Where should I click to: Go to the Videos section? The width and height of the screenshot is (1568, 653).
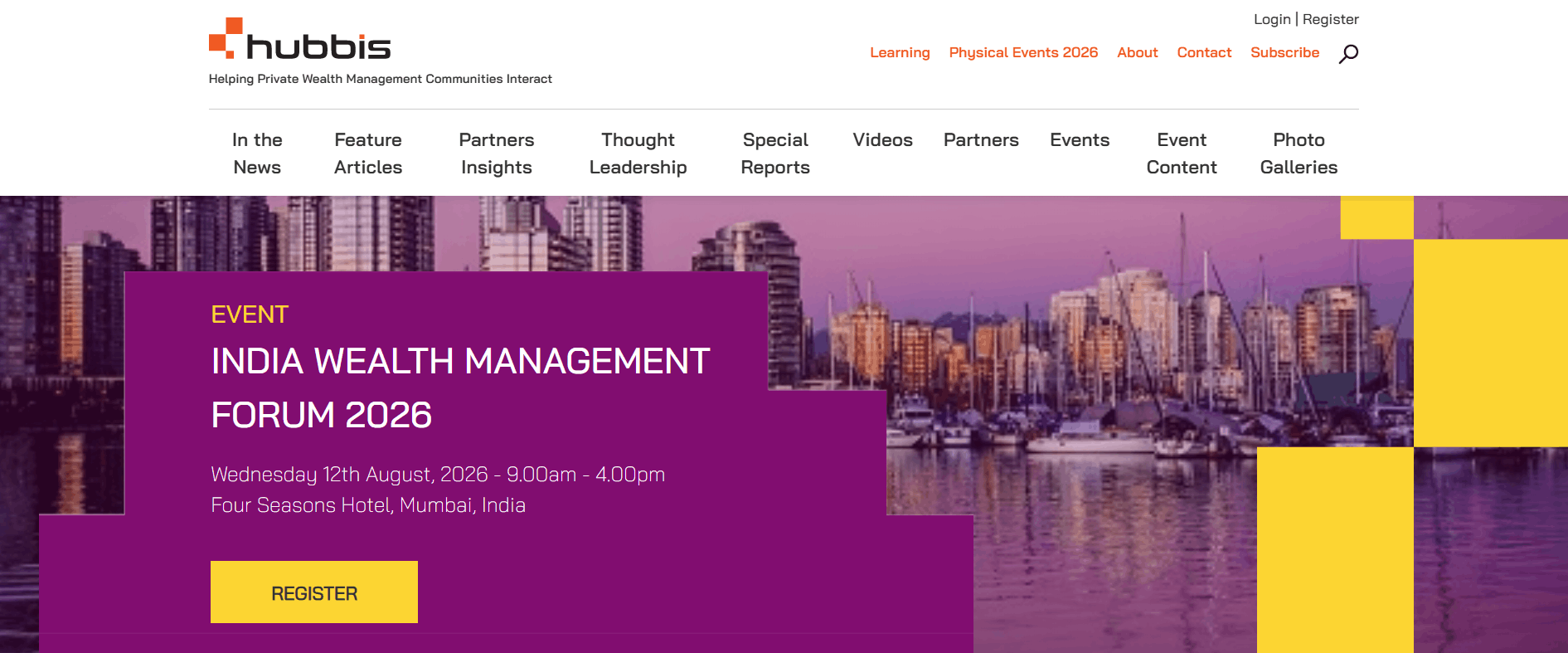coord(882,140)
